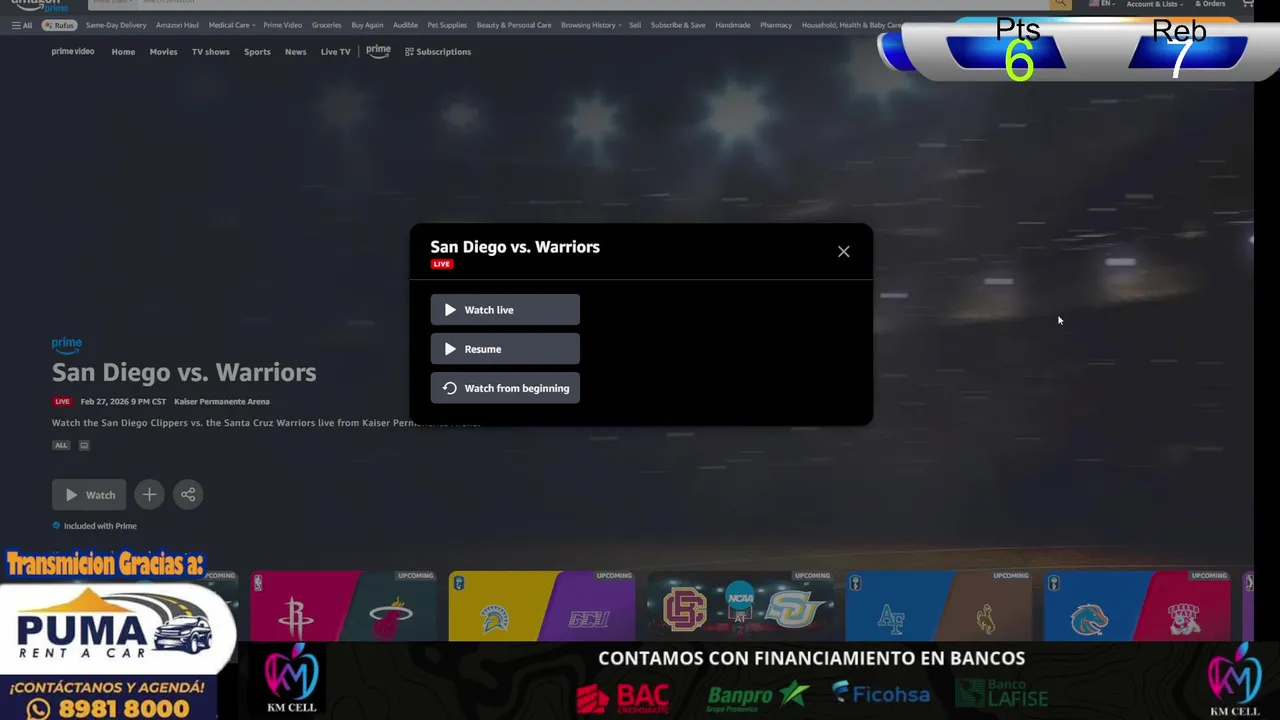This screenshot has height=720, width=1280.
Task: Open the Orders link
Action: point(1211,4)
